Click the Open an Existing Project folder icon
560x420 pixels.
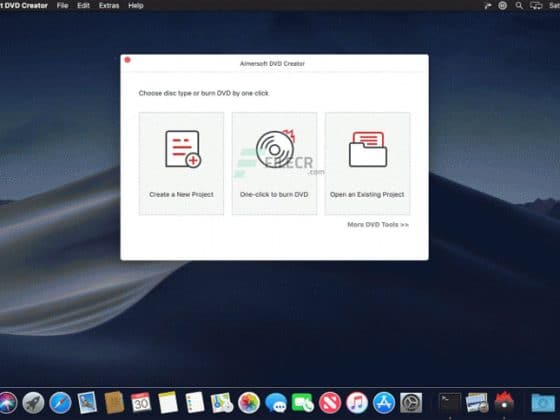368,149
